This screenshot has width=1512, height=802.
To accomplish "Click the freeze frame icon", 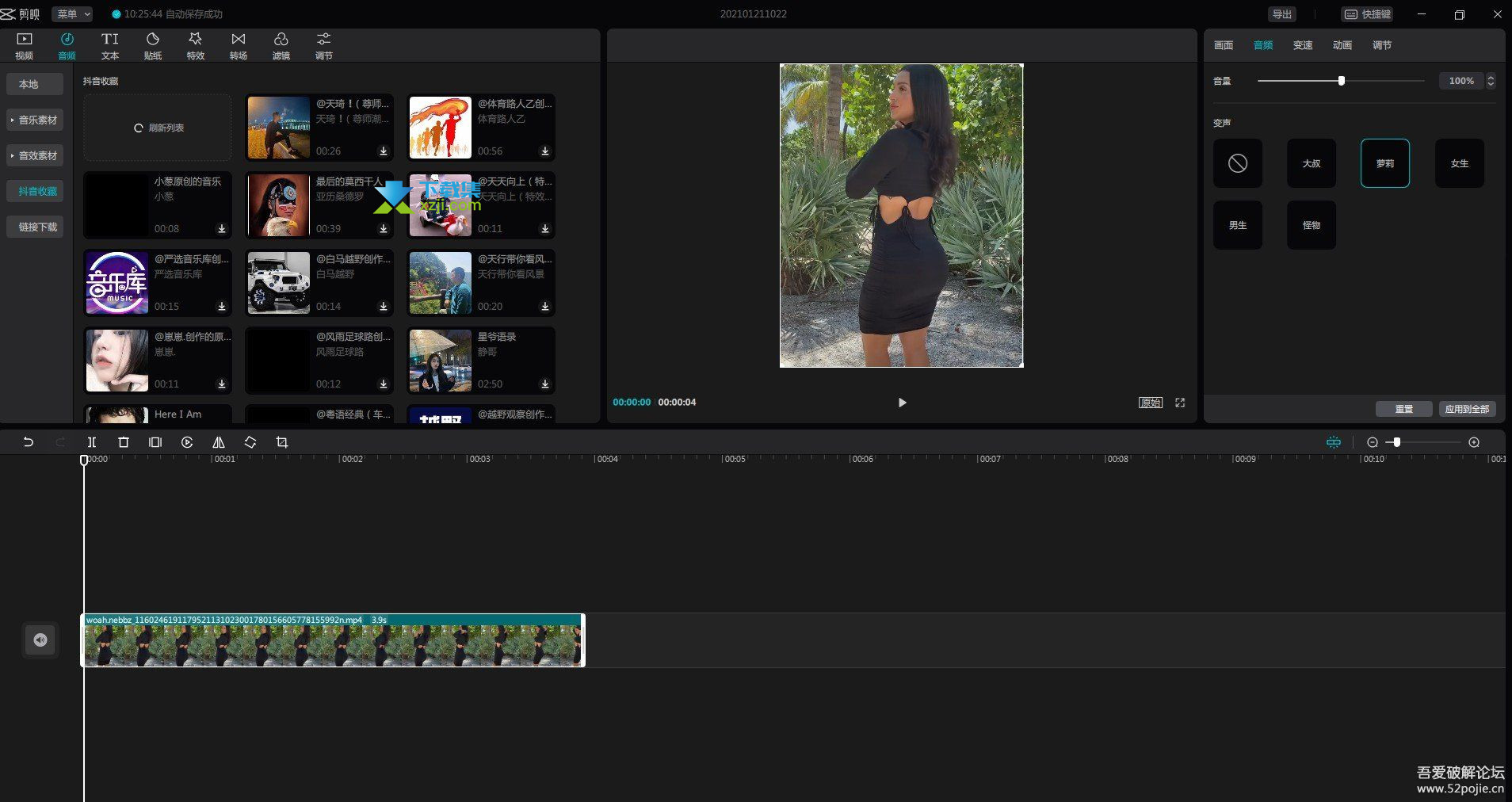I will (155, 442).
